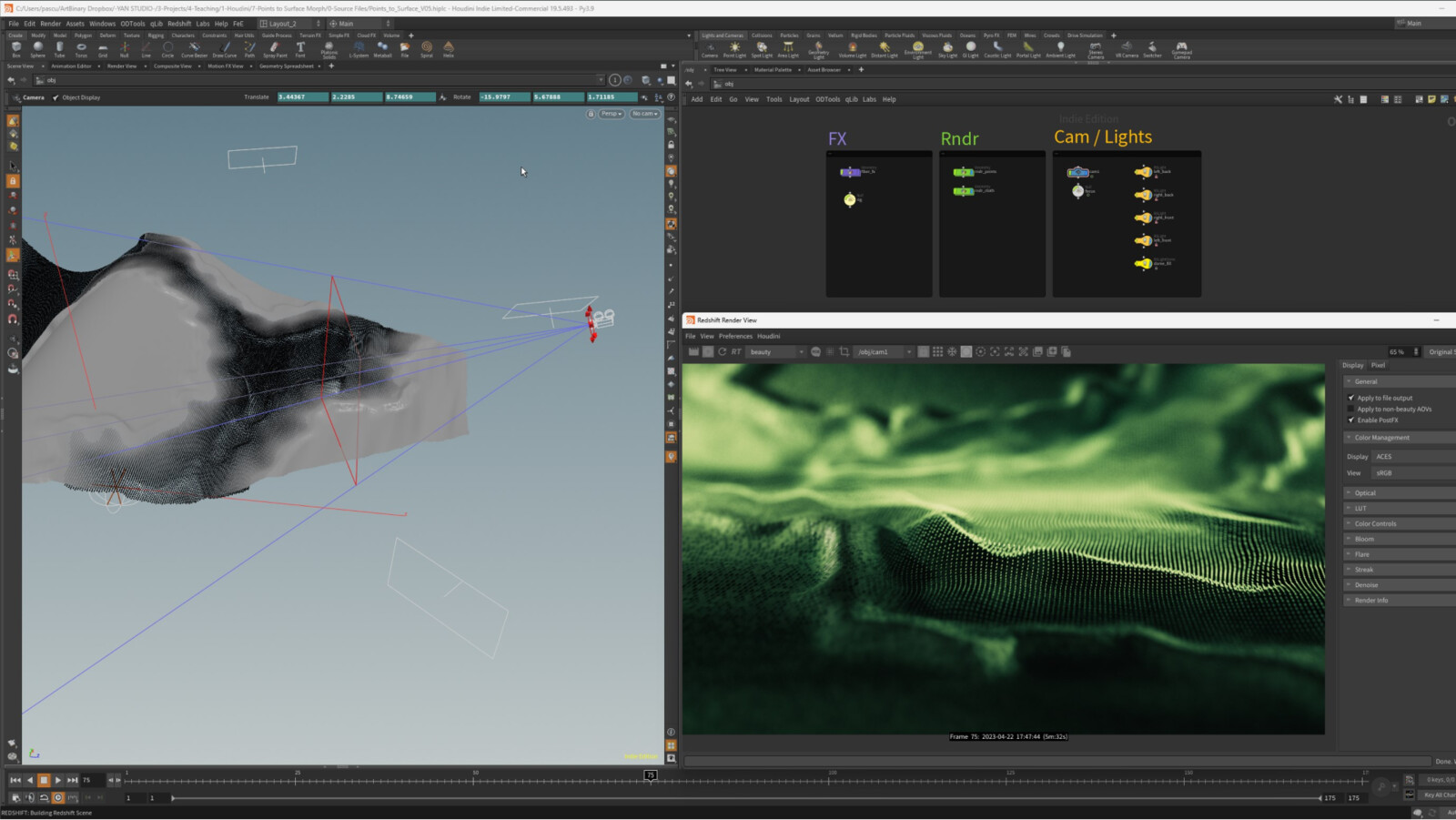Switch to the Tree View tab
This screenshot has width=1456, height=820.
point(726,69)
